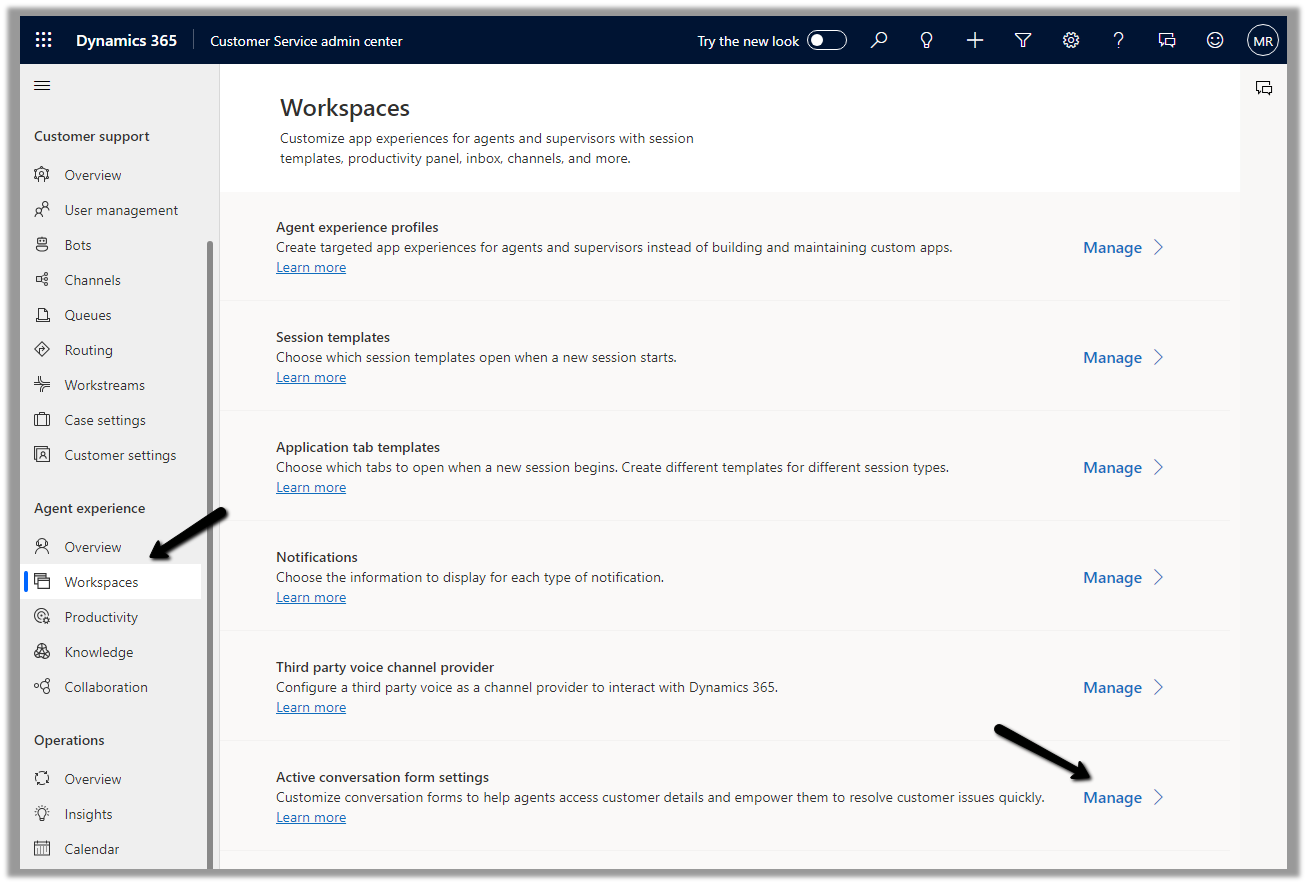This screenshot has width=1307, height=885.
Task: Manage Active conversation form settings
Action: tap(1112, 797)
